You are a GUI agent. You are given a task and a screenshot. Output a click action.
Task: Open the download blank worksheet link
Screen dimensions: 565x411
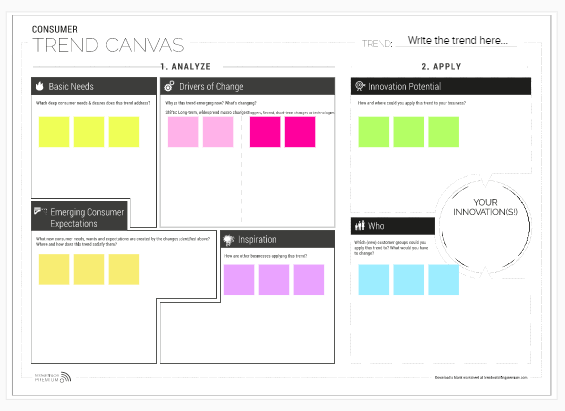point(481,378)
